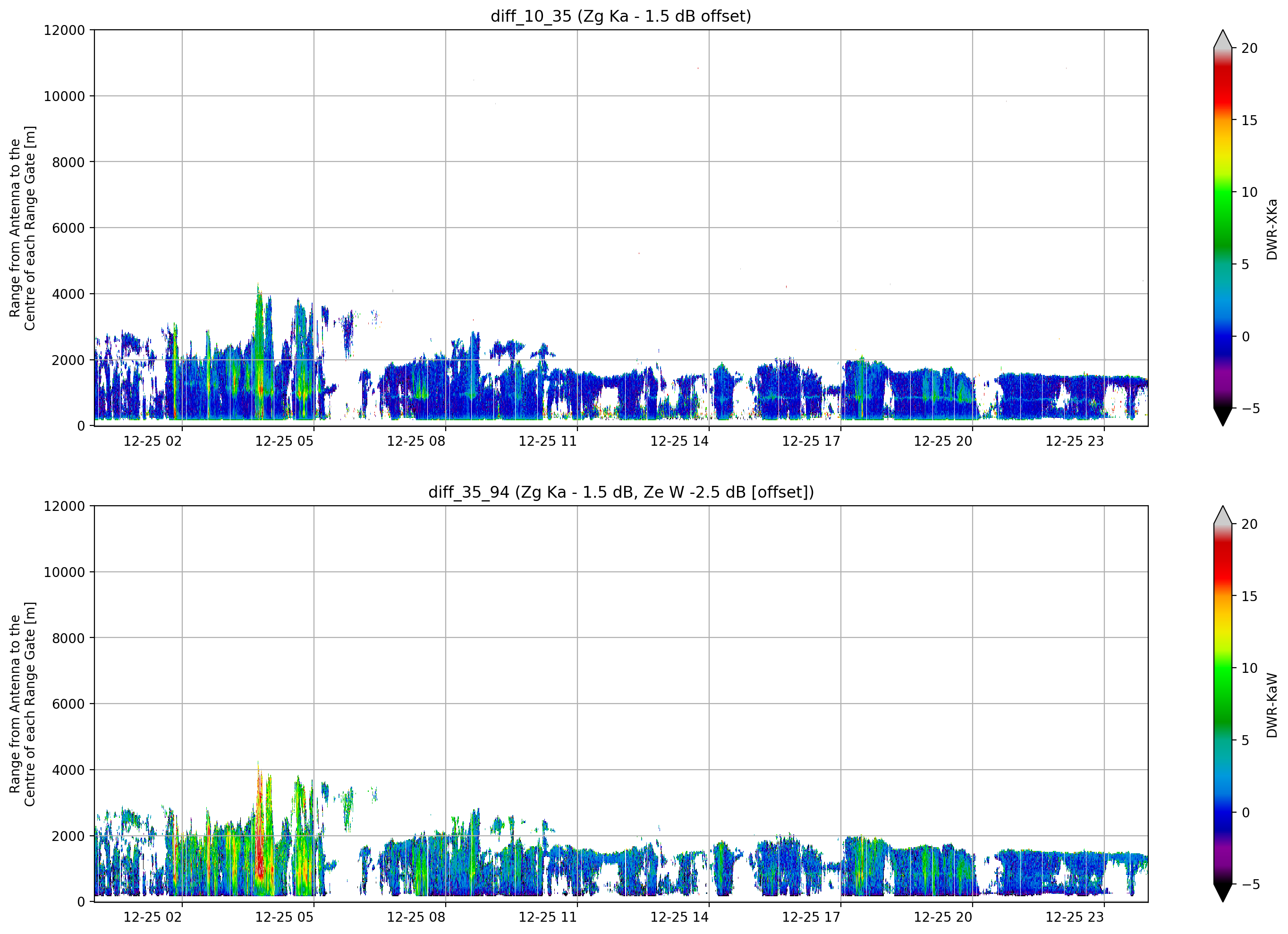Click '12-25 11' tick under diff_10_35 plot
The height and width of the screenshot is (934, 1288).
548,441
